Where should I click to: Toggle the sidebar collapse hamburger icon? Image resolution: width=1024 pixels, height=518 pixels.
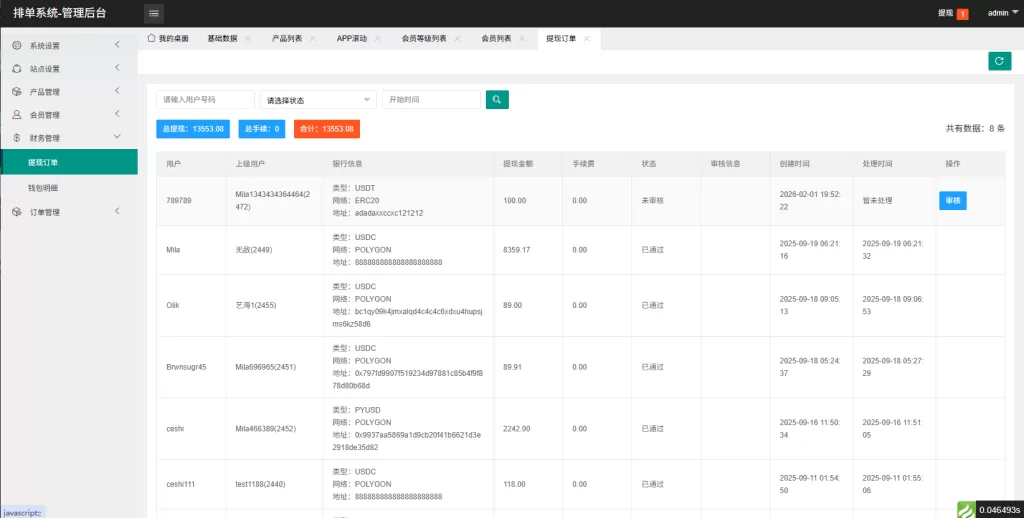point(154,13)
